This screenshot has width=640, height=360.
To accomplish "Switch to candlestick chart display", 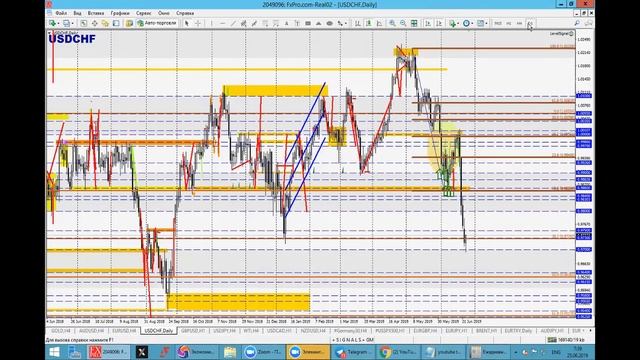I will pyautogui.click(x=368, y=23).
